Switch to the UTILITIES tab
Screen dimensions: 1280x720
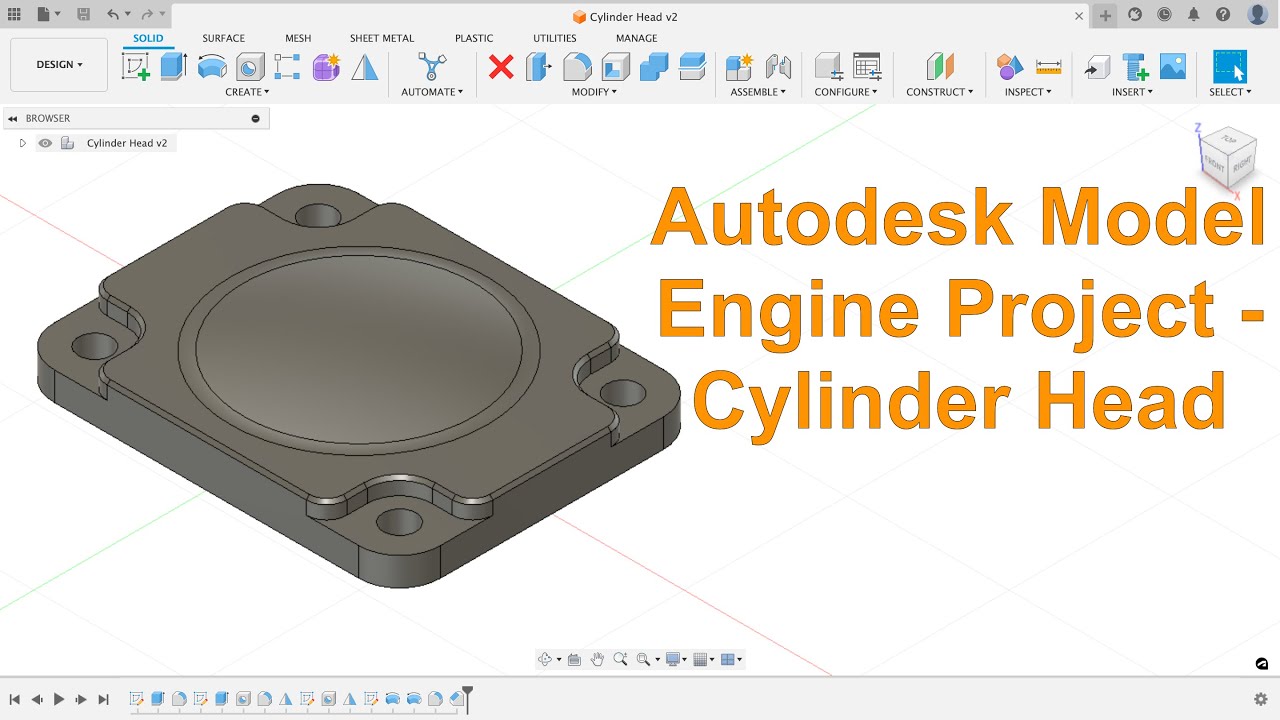pos(555,38)
